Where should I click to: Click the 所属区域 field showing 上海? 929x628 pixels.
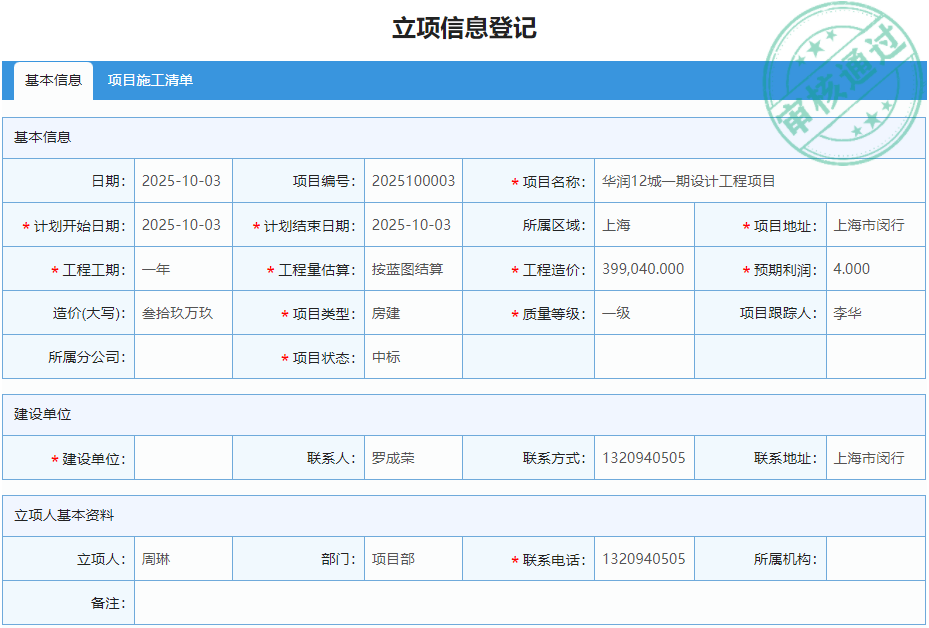click(x=644, y=225)
